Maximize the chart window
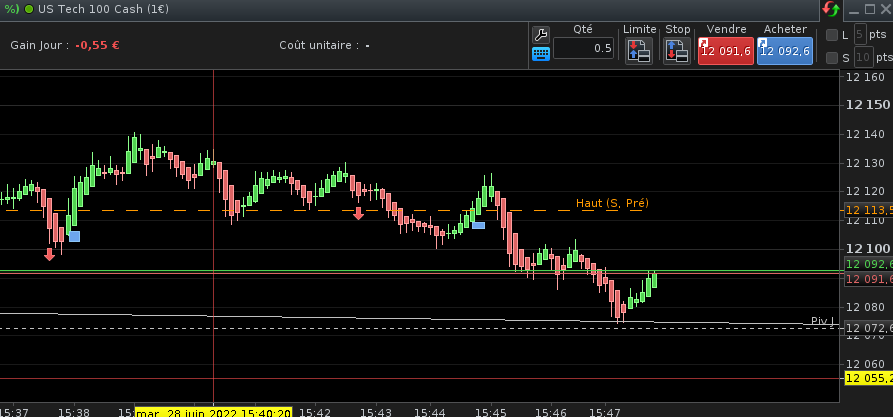Image resolution: width=893 pixels, height=417 pixels. [870, 9]
